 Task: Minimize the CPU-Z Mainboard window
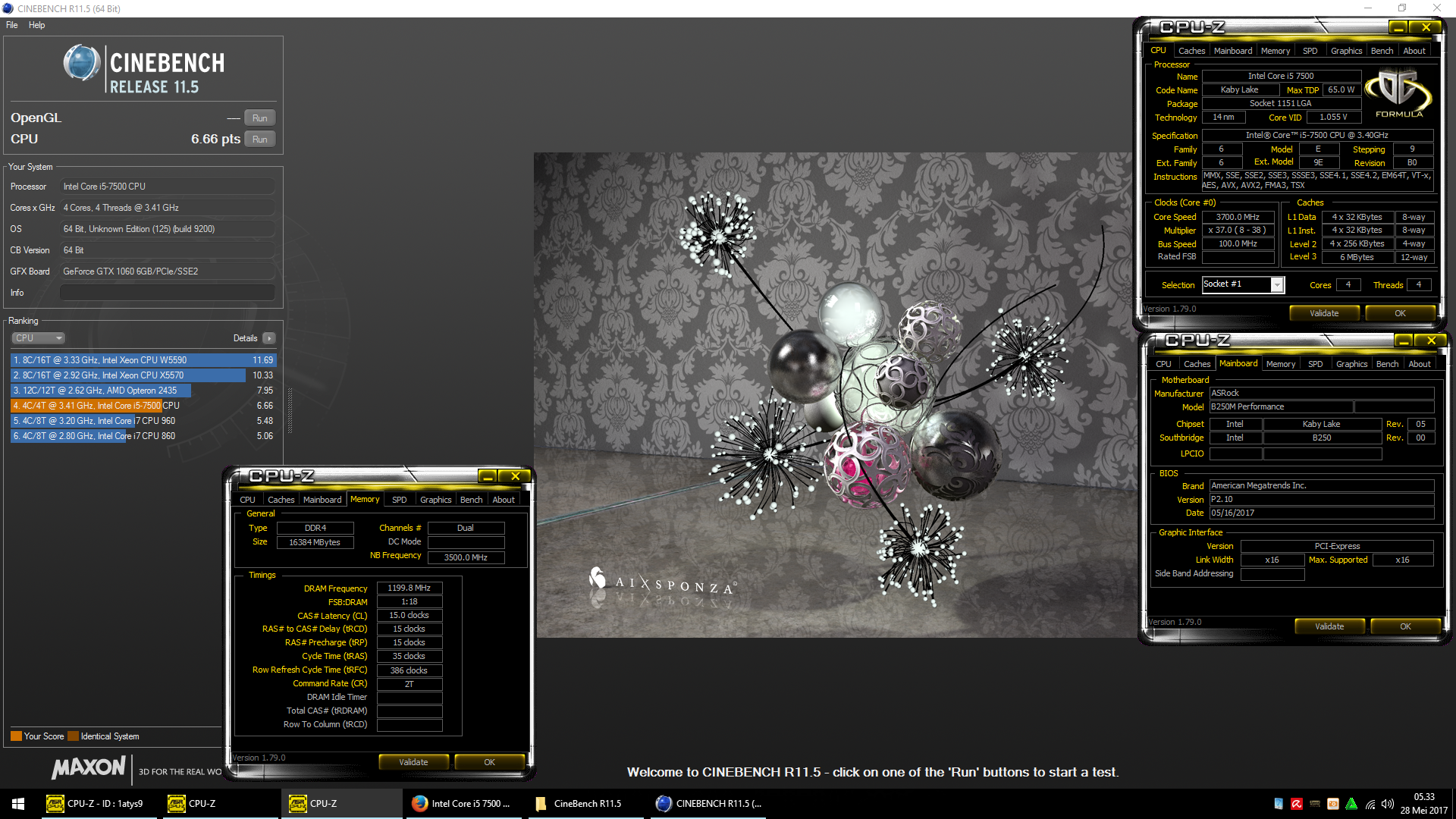pyautogui.click(x=1403, y=340)
